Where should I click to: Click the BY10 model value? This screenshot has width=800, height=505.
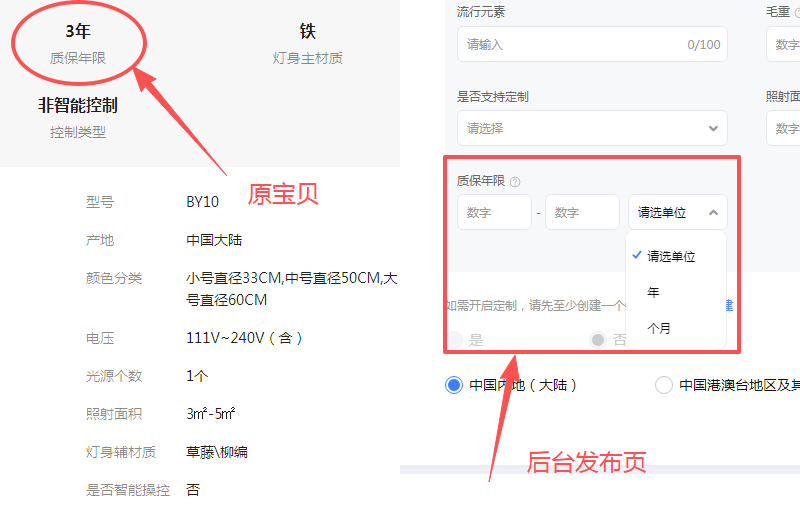[x=202, y=202]
